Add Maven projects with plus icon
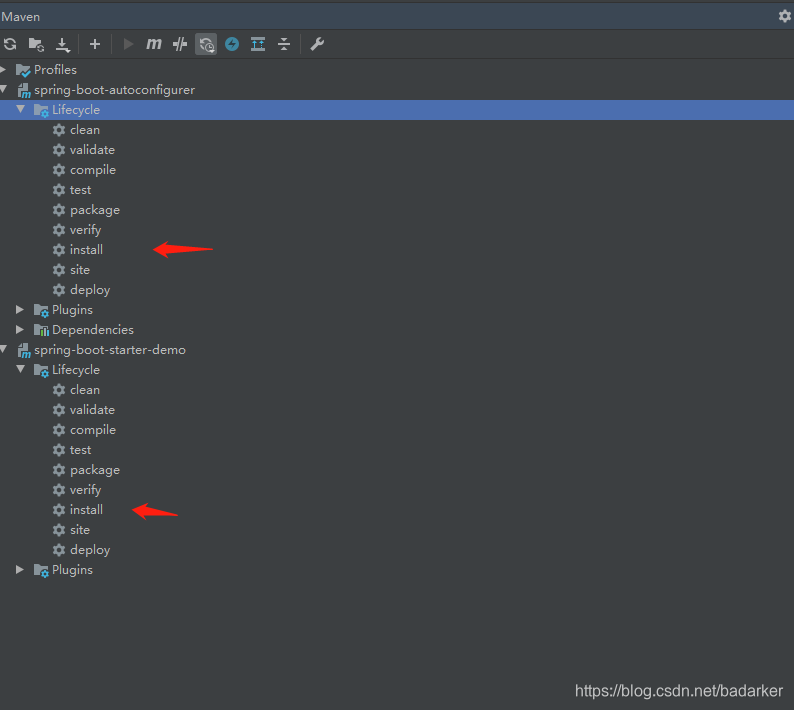The width and height of the screenshot is (794, 710). click(95, 44)
